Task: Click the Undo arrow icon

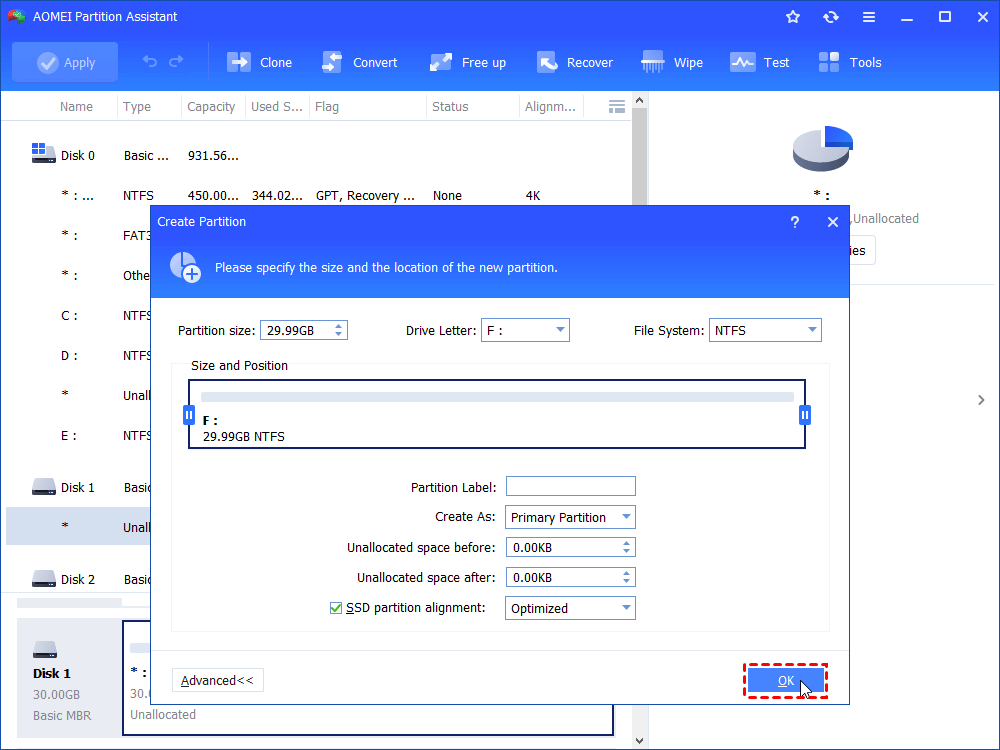Action: [x=149, y=61]
